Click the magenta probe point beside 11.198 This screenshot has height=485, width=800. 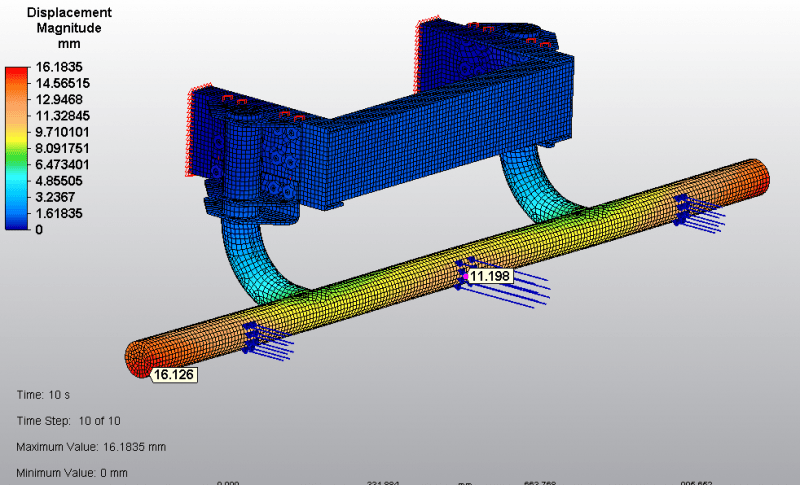point(465,276)
